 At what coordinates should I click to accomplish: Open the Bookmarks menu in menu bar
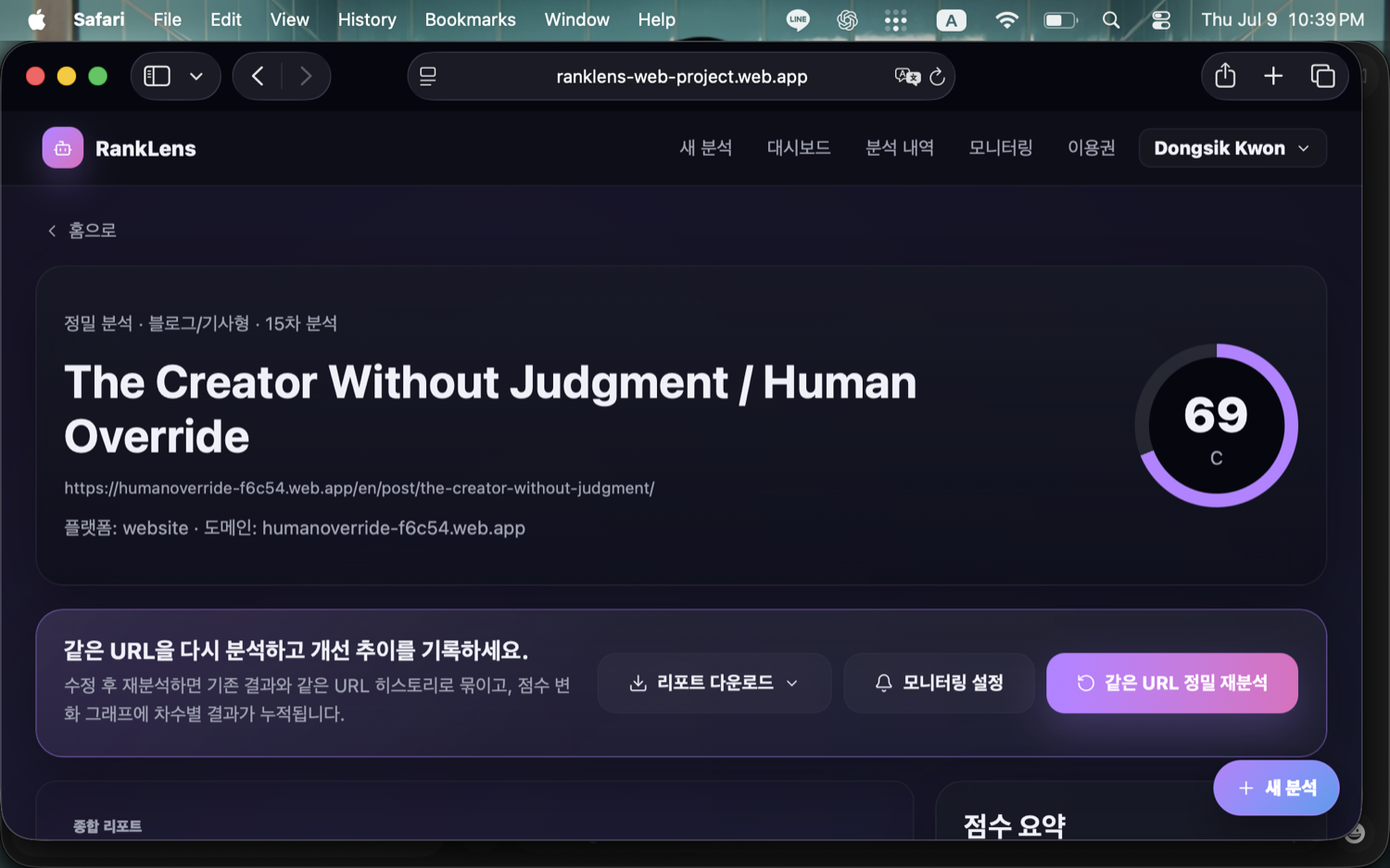pos(470,19)
